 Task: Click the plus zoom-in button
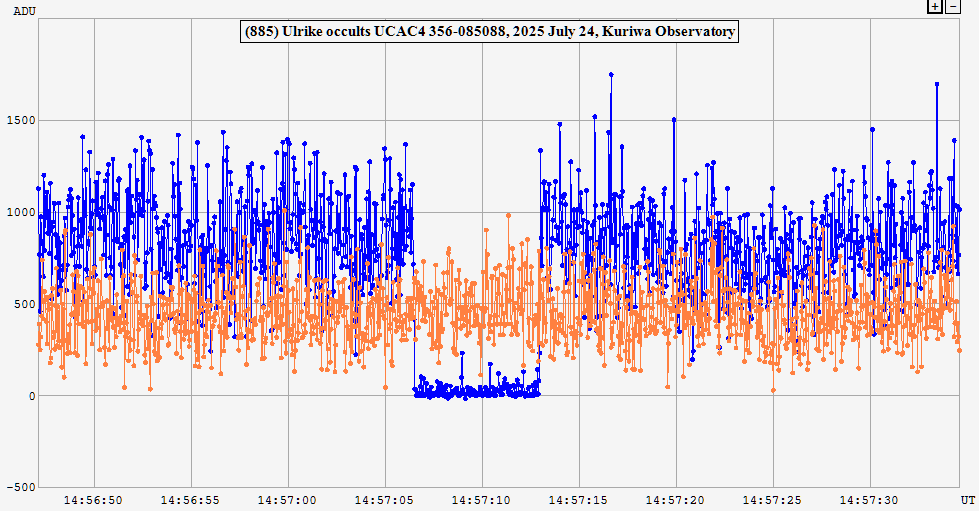pos(935,6)
